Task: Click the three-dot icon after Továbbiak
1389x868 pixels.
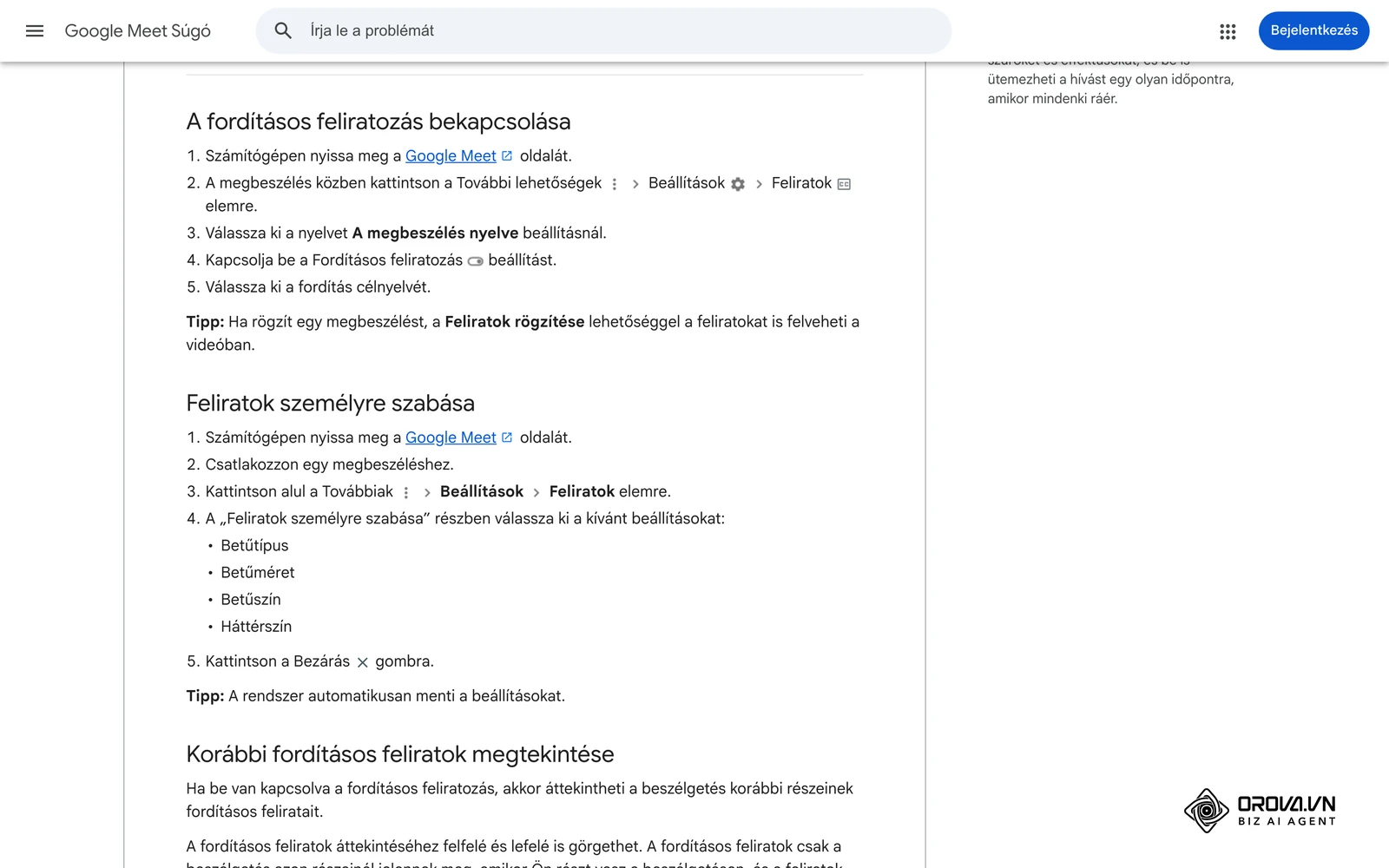Action: point(406,492)
